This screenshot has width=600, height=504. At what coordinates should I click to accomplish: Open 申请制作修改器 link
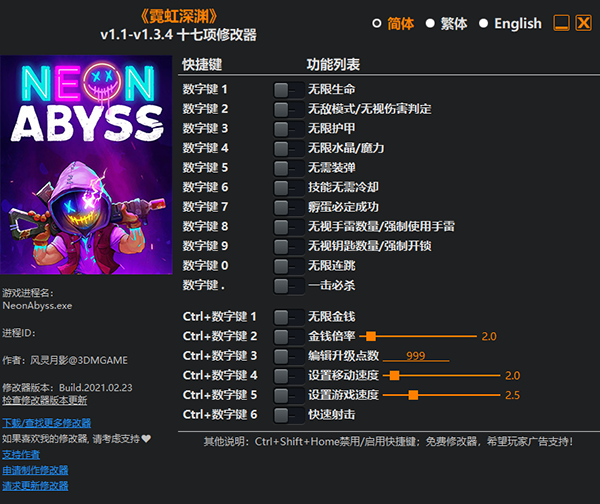tap(35, 470)
